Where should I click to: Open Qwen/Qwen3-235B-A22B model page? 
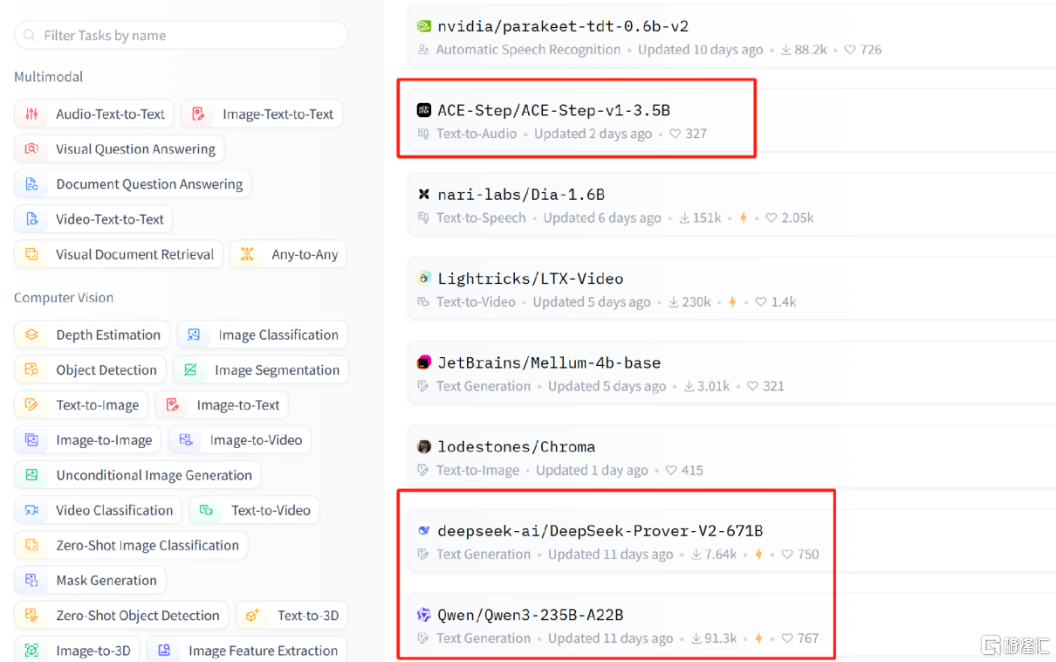tap(530, 615)
